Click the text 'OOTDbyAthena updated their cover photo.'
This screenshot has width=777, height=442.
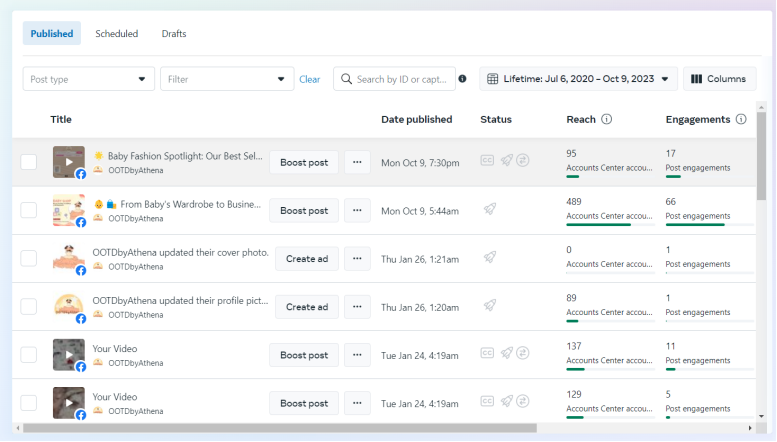pos(180,252)
